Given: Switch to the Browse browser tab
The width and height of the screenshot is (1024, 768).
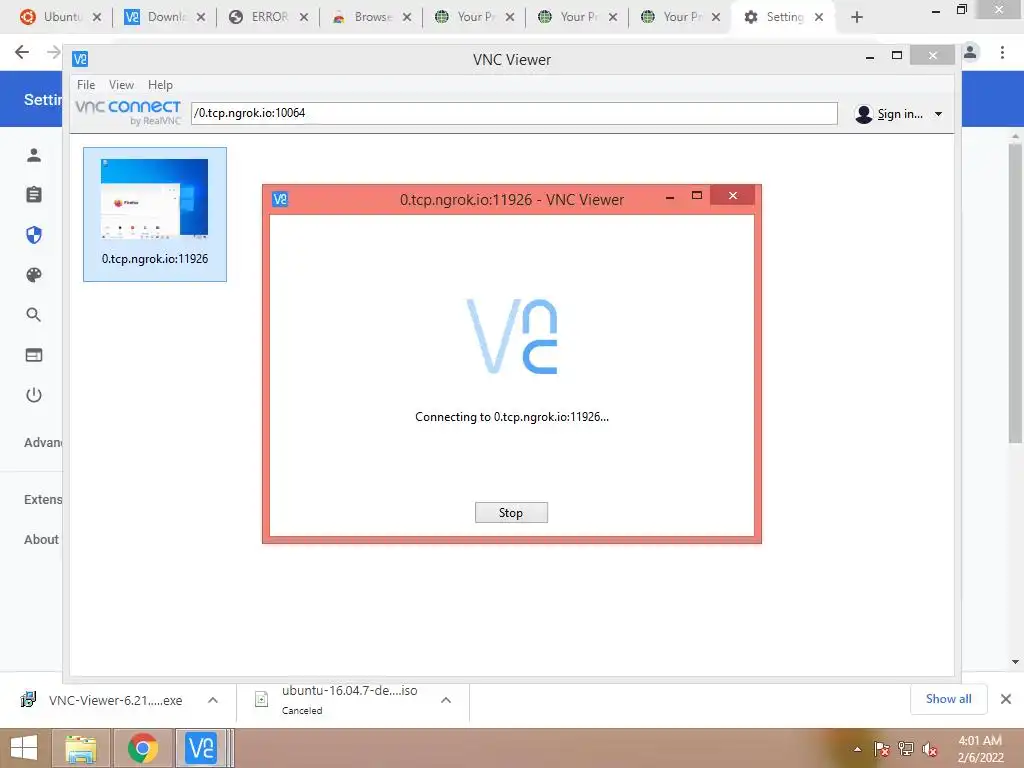Looking at the screenshot, I should click(370, 17).
